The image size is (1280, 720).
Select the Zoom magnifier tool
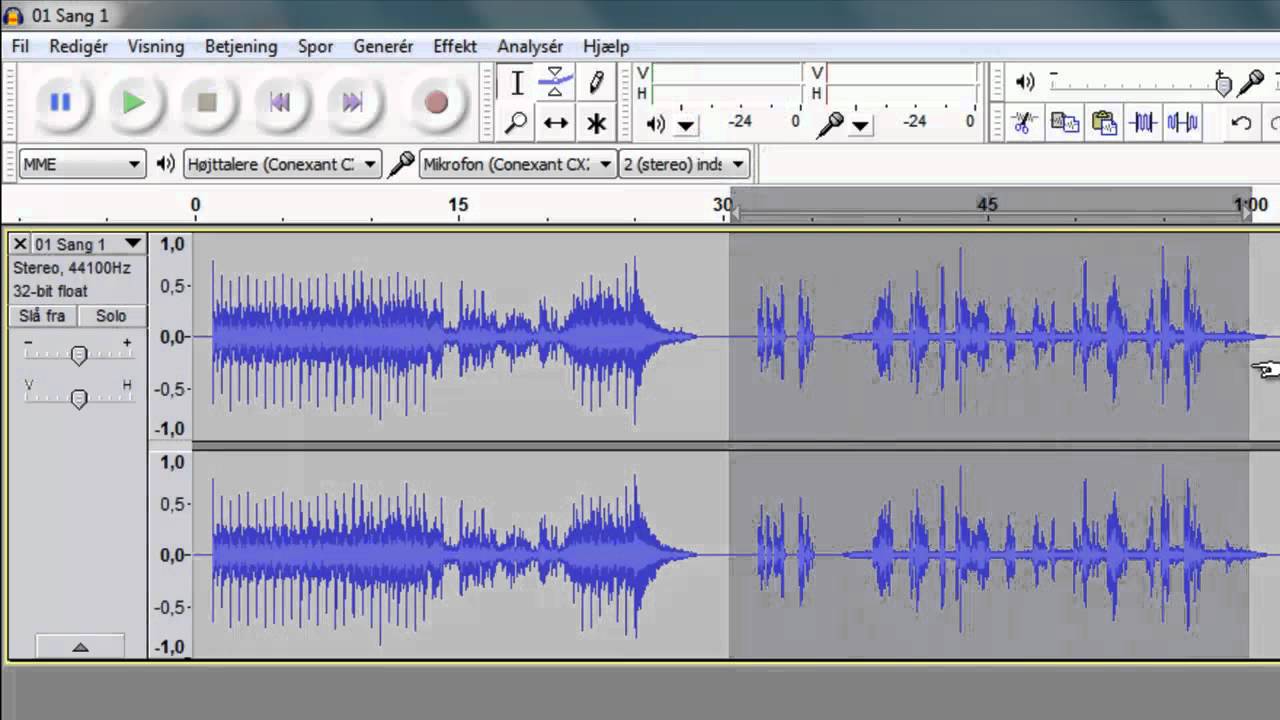pyautogui.click(x=517, y=123)
